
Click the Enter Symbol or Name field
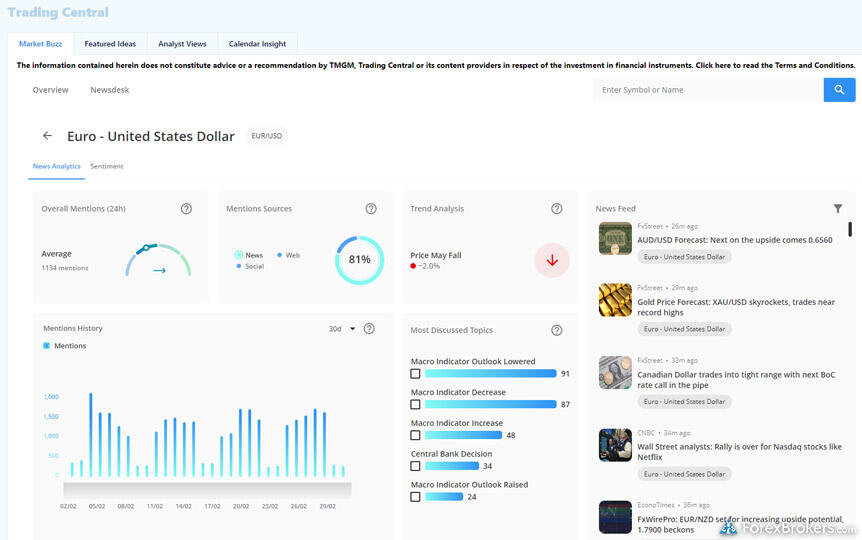708,90
